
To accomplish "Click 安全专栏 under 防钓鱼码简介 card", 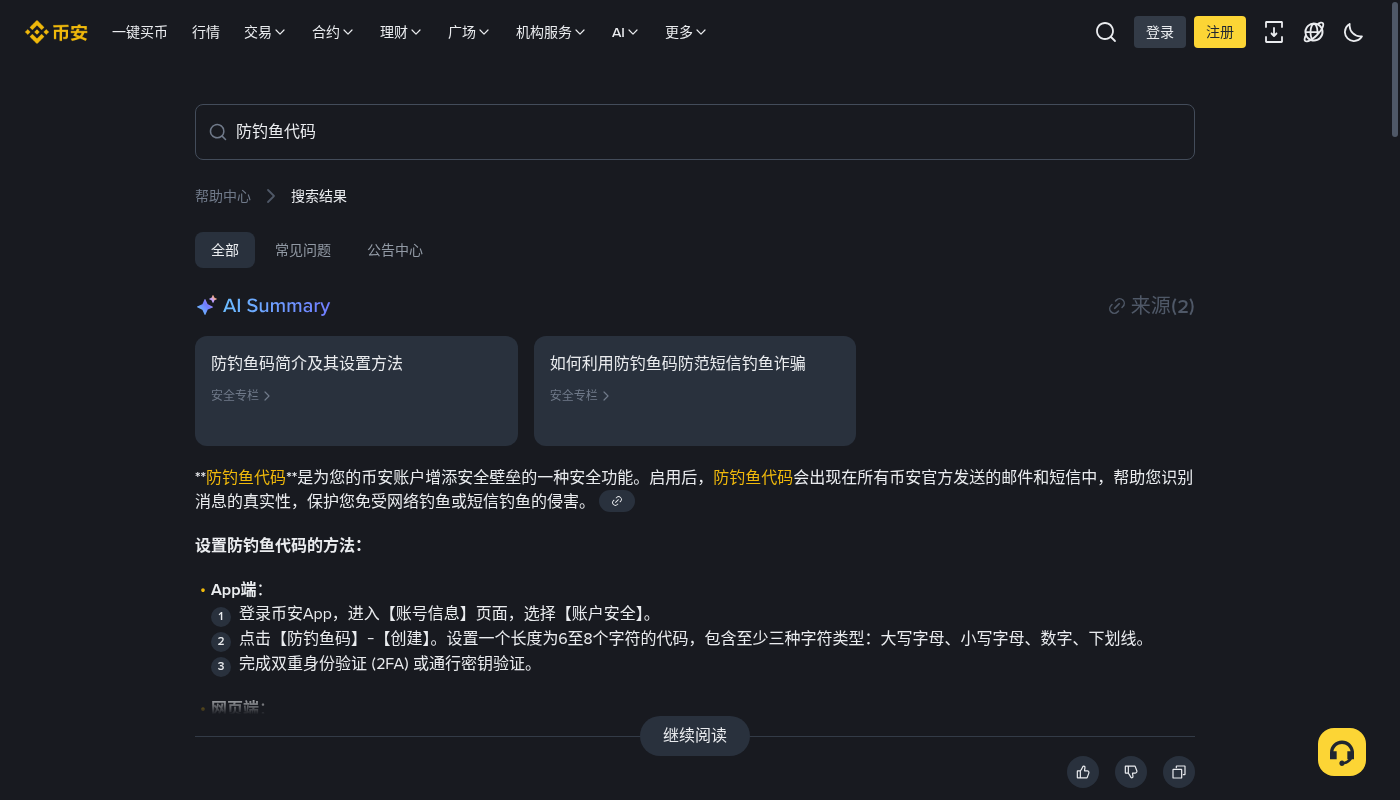I will [241, 395].
